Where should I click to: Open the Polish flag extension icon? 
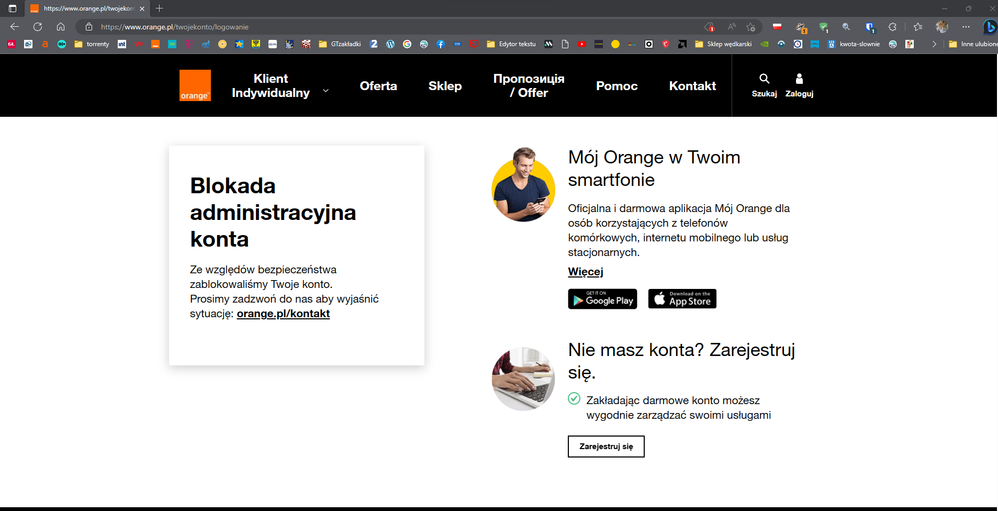click(x=777, y=27)
